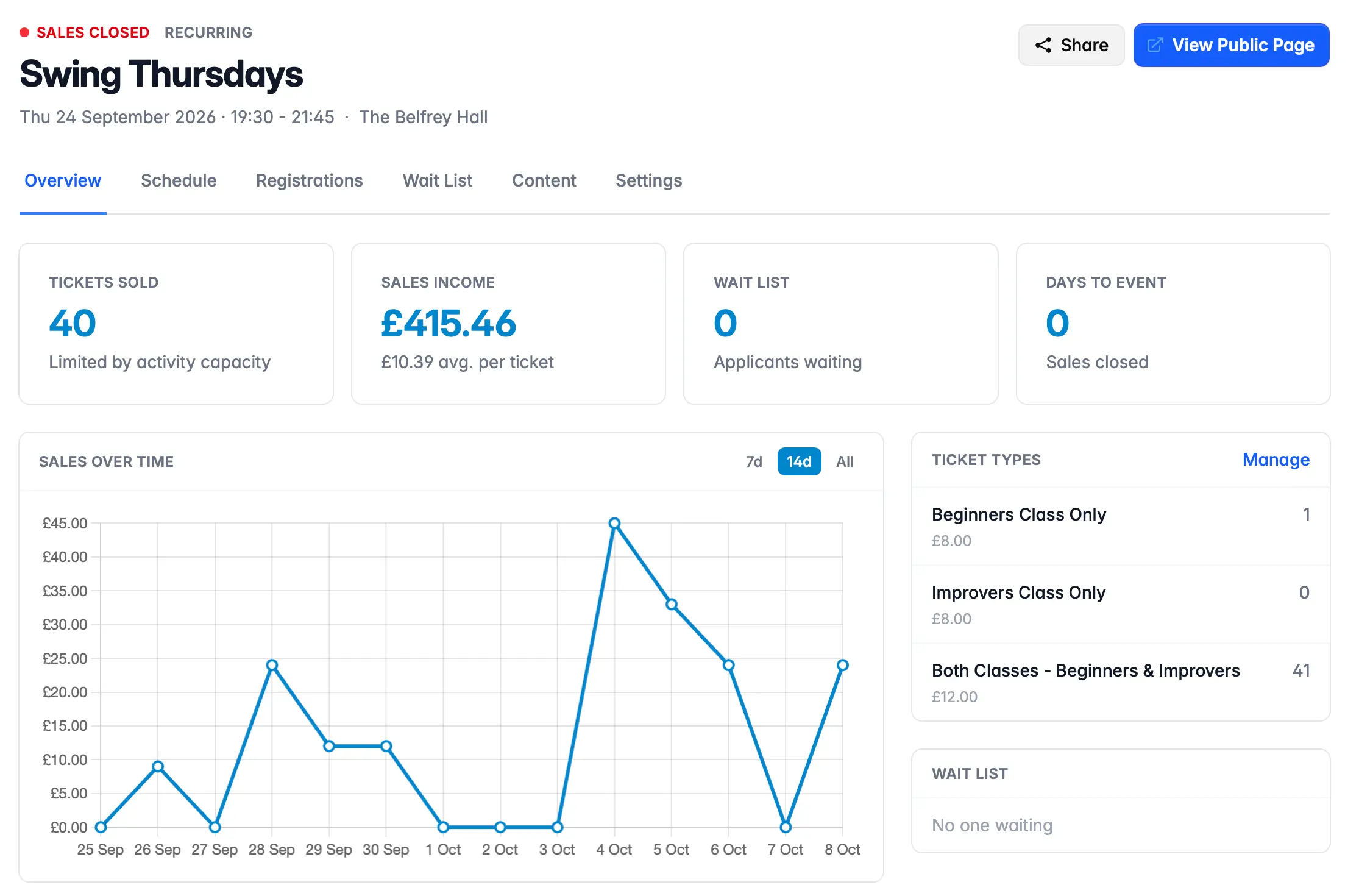Select the Beginners Class Only ticket row
Viewport: 1359px width, 896px height.
coord(1120,527)
